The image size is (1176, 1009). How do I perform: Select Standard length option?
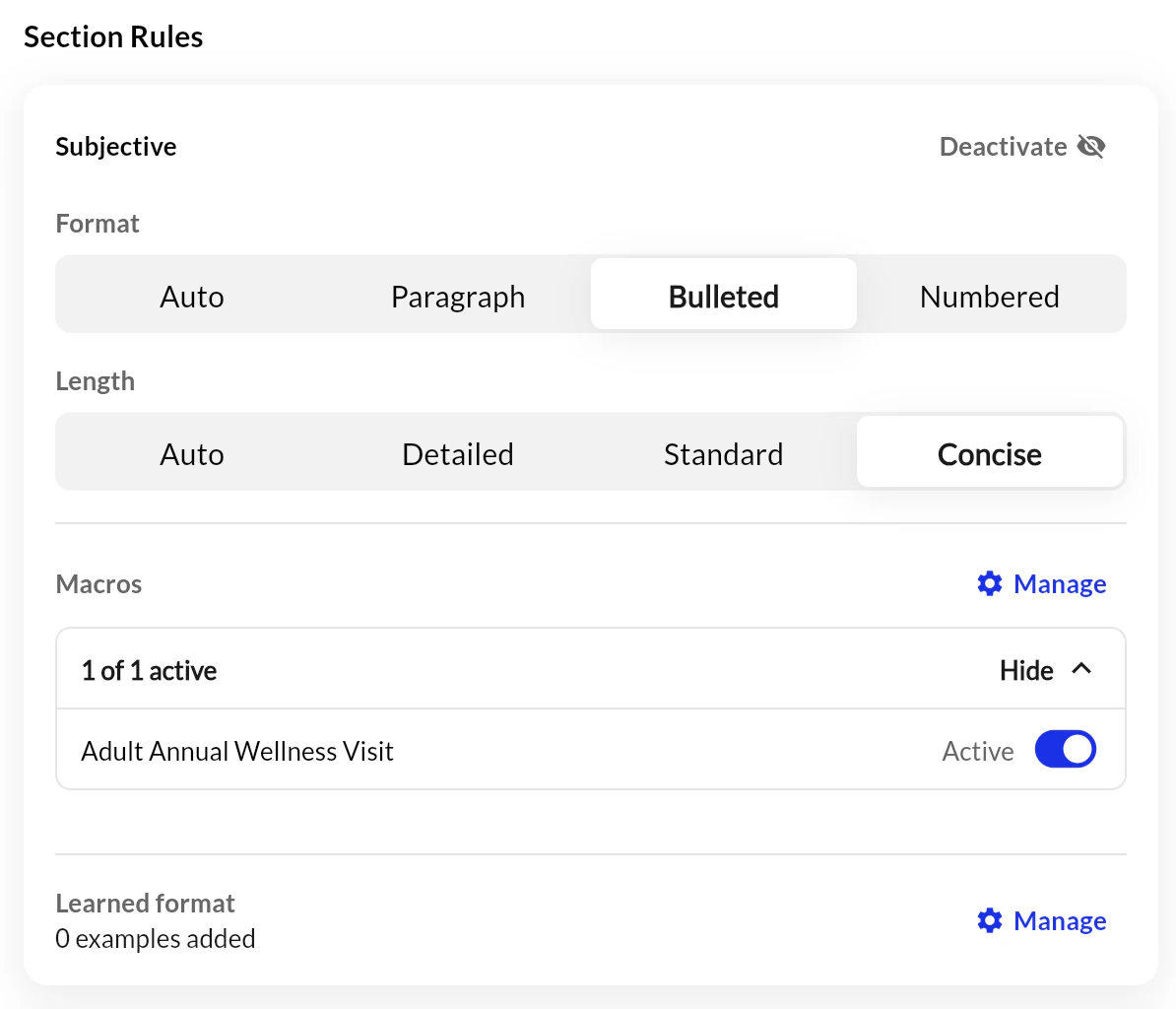(x=724, y=454)
